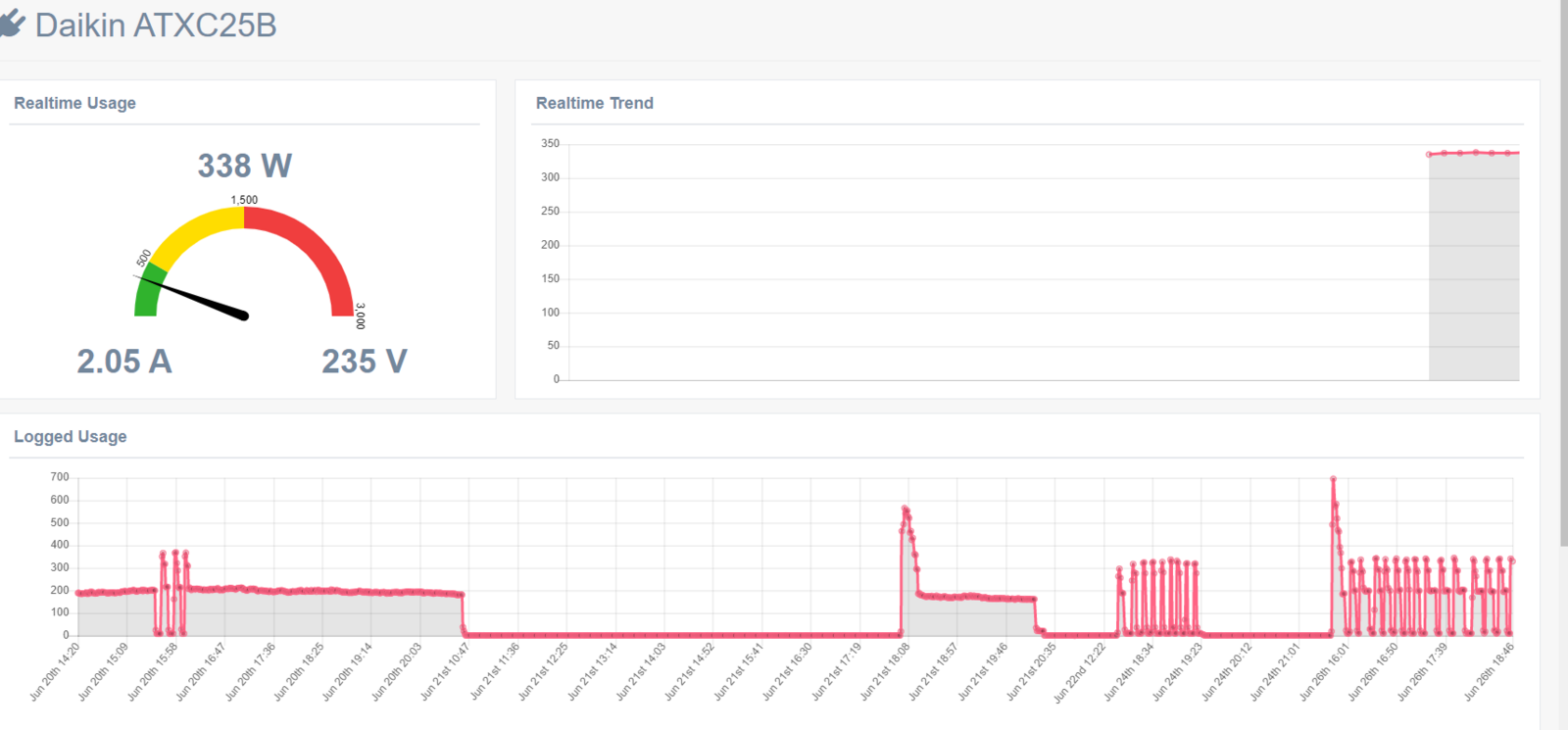Click the 50 axis label in Realtime Trend
Screen dimensions: 1568x730
point(553,345)
